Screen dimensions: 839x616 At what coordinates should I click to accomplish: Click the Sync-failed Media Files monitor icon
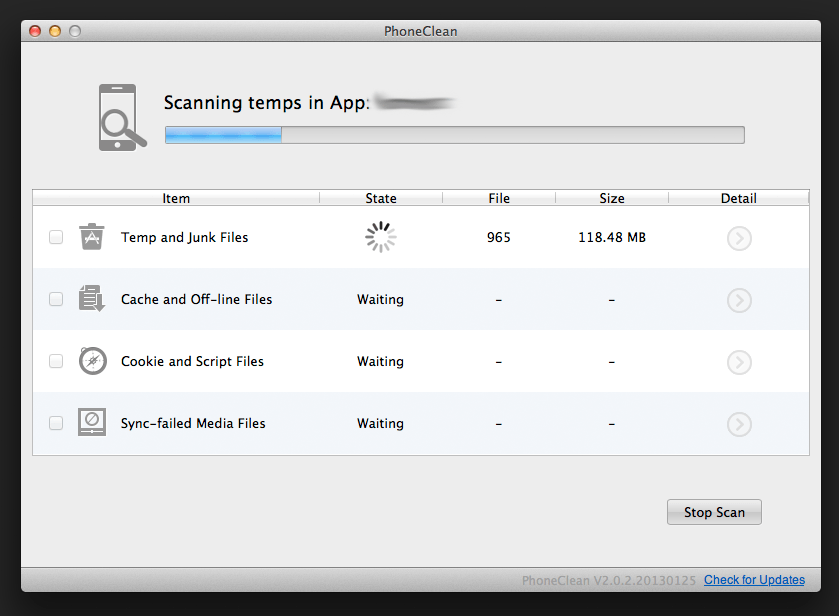[92, 422]
